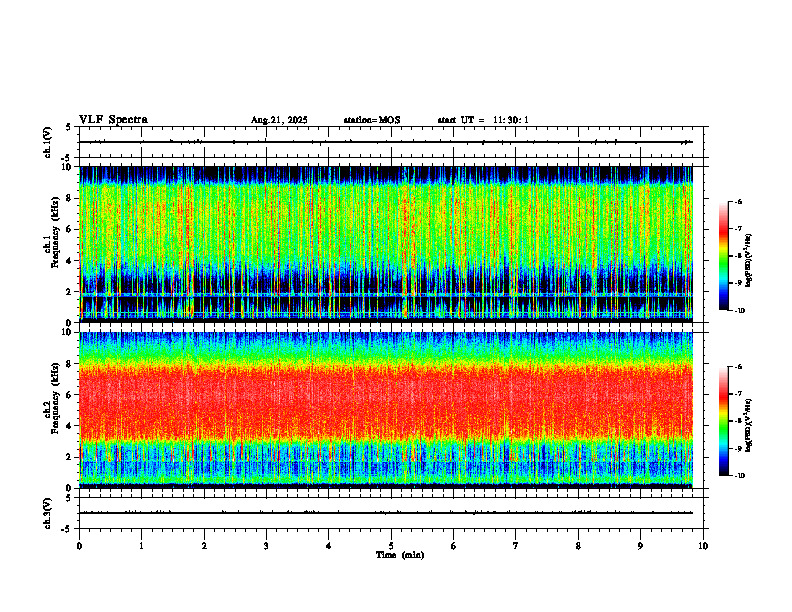Image resolution: width=792 pixels, height=612 pixels.
Task: Click the 'Time (min)' axis label
Action: coord(400,555)
